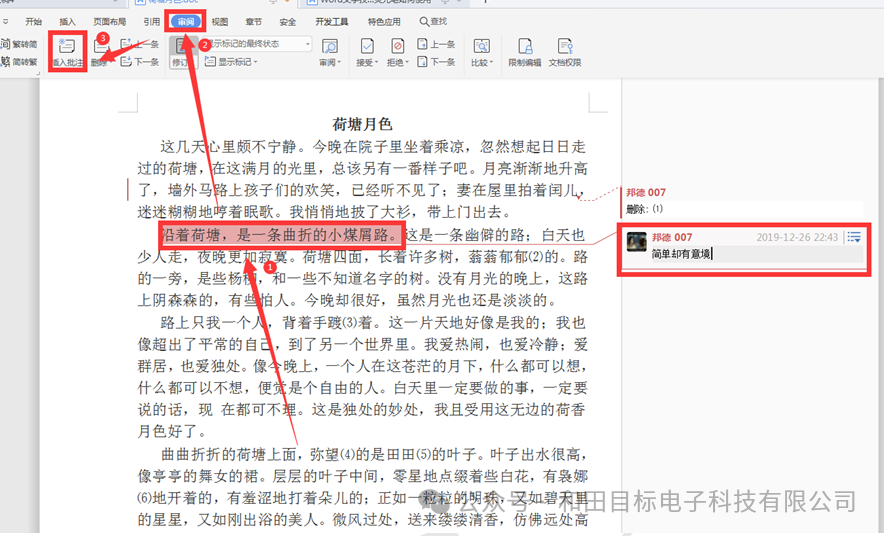
Task: Select the 审阅 tab
Action: (x=185, y=21)
